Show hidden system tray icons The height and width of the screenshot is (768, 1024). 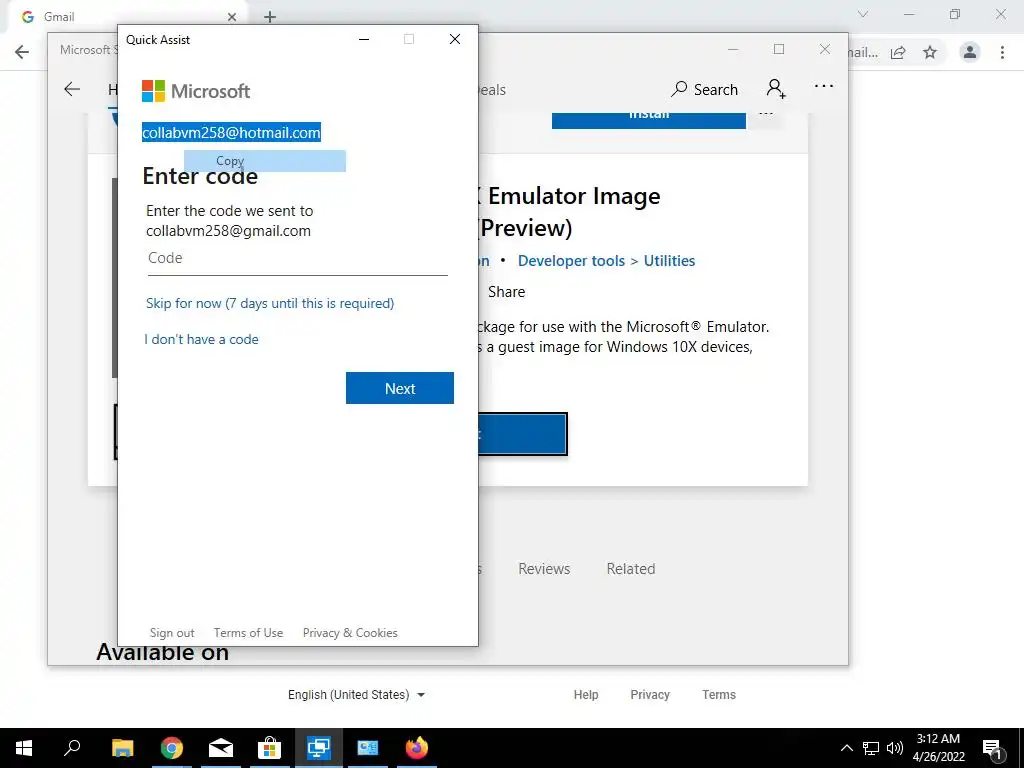click(846, 748)
